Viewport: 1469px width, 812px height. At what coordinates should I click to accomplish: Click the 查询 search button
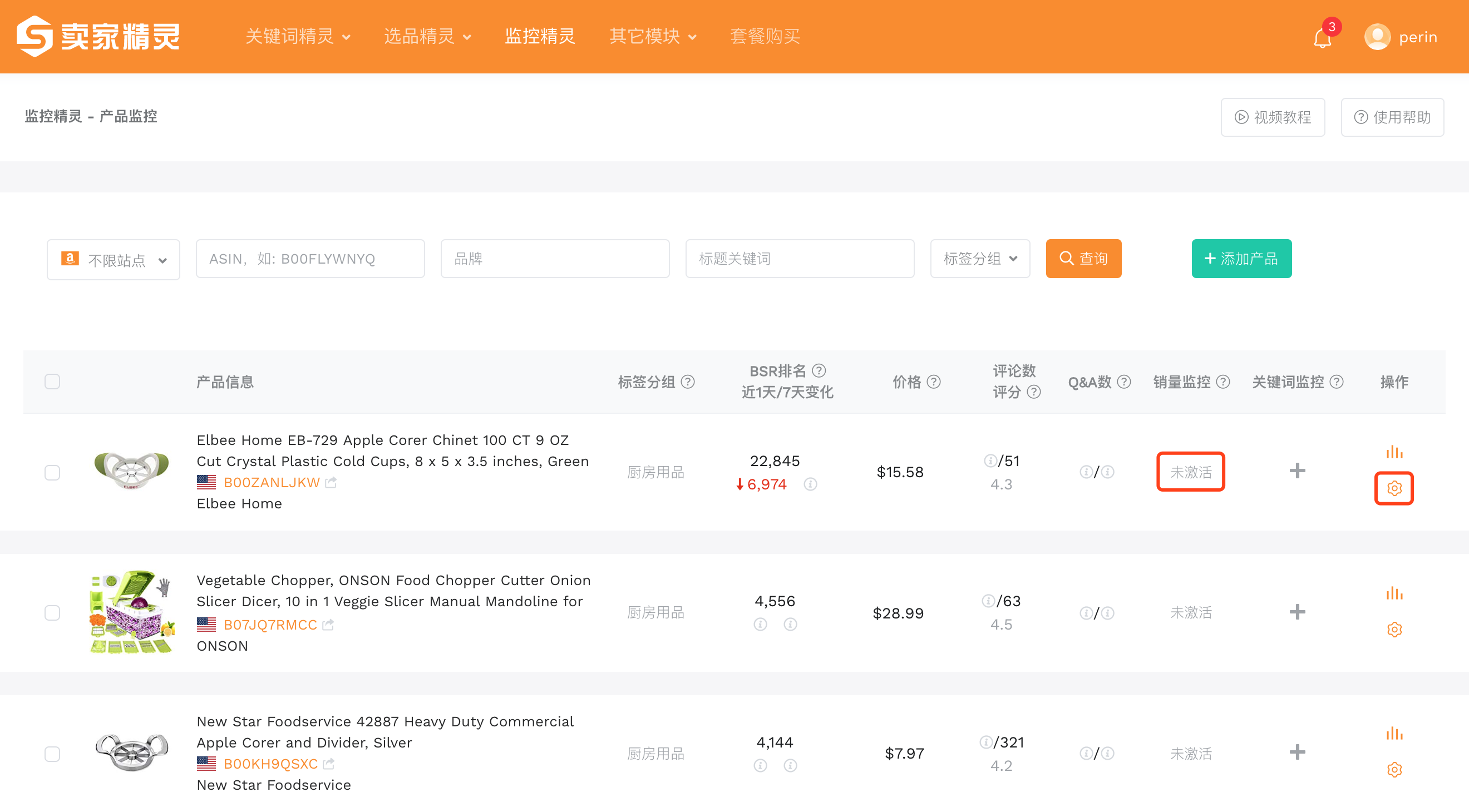[1083, 259]
